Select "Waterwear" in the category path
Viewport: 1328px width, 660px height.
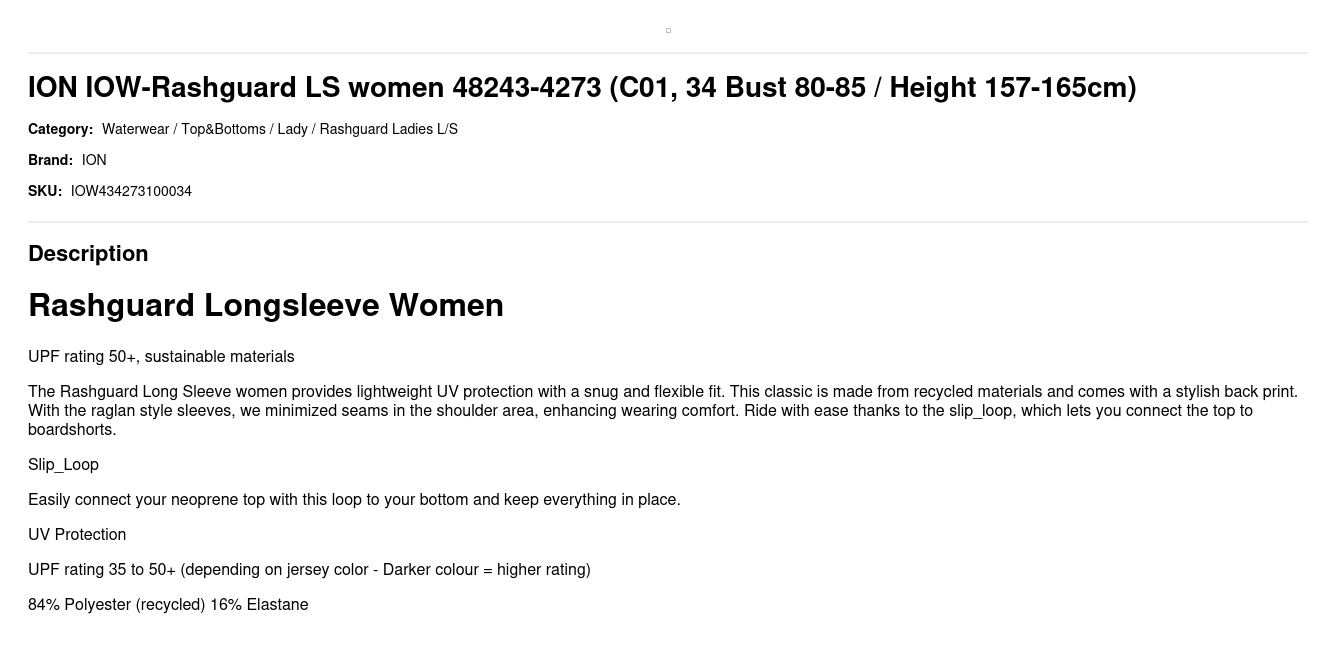[x=135, y=129]
